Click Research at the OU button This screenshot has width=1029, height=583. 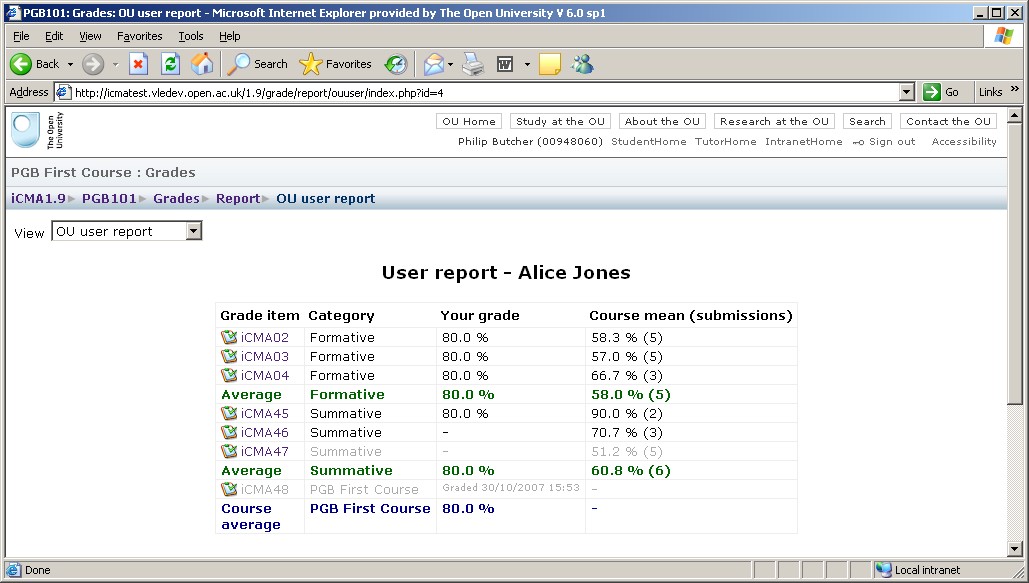pos(774,121)
